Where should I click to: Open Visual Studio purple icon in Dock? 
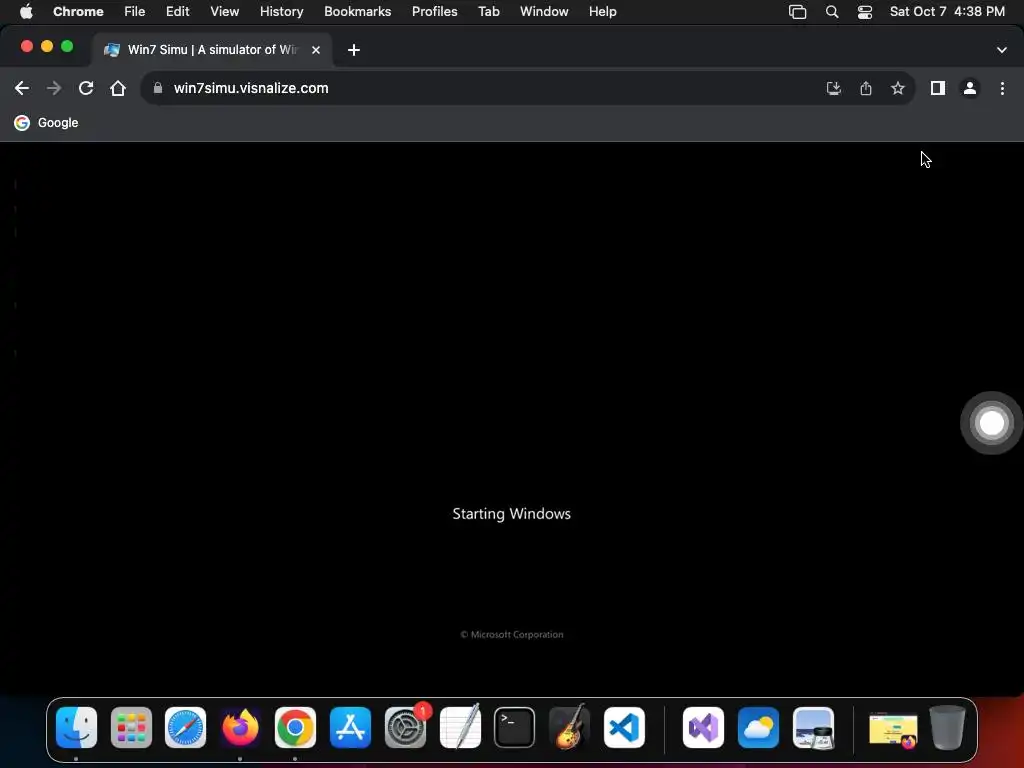(x=703, y=728)
